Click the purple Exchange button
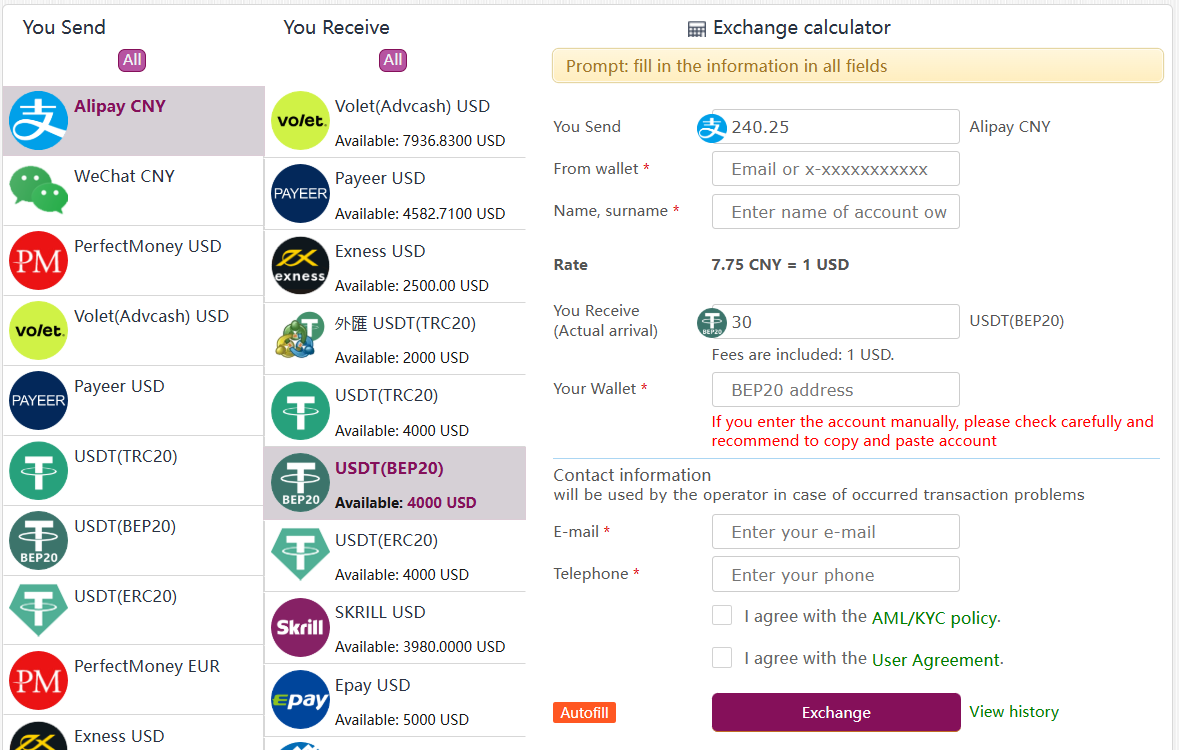Screen dimensions: 1179x750 836,712
